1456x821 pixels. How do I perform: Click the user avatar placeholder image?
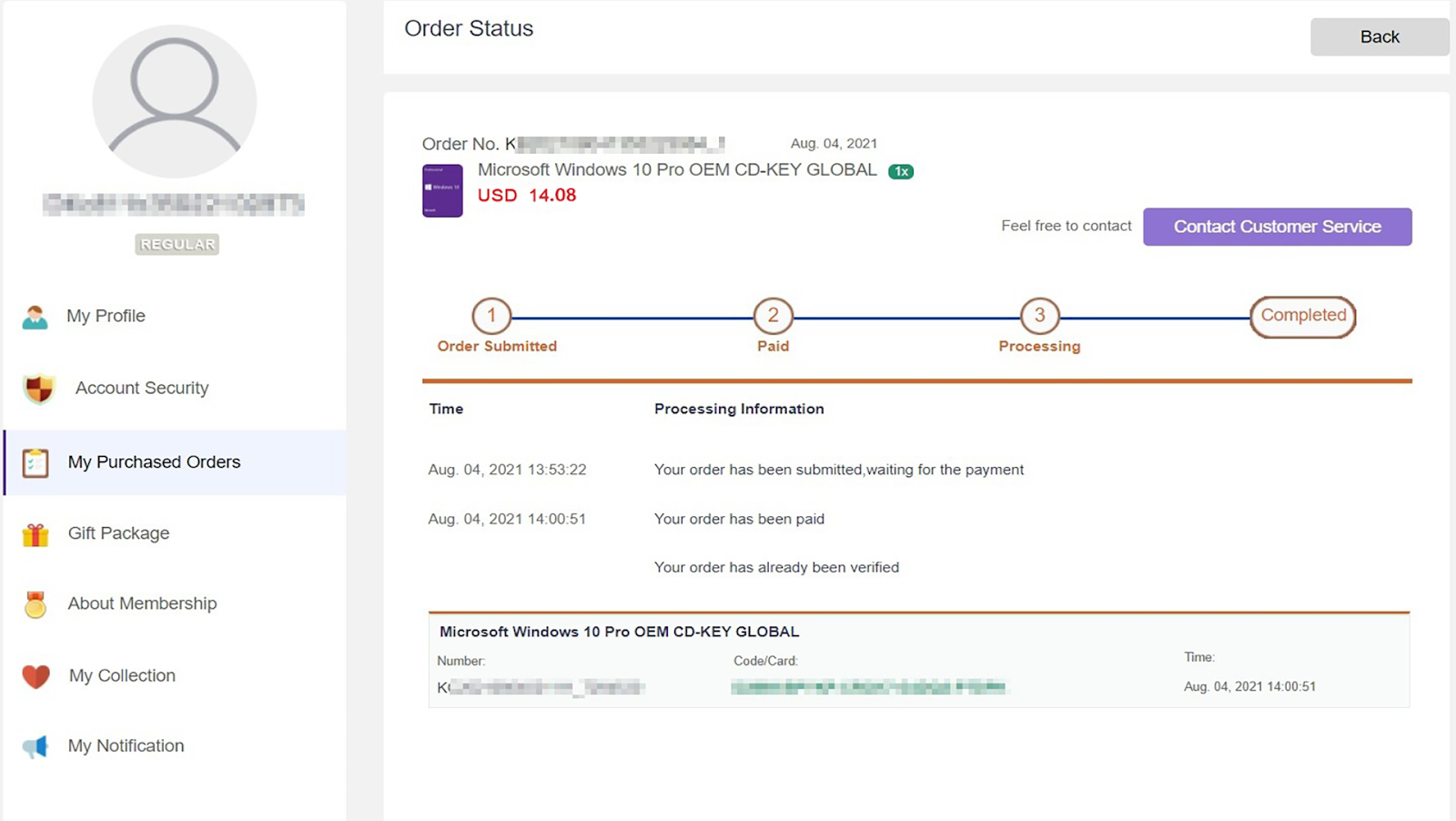pyautogui.click(x=174, y=101)
